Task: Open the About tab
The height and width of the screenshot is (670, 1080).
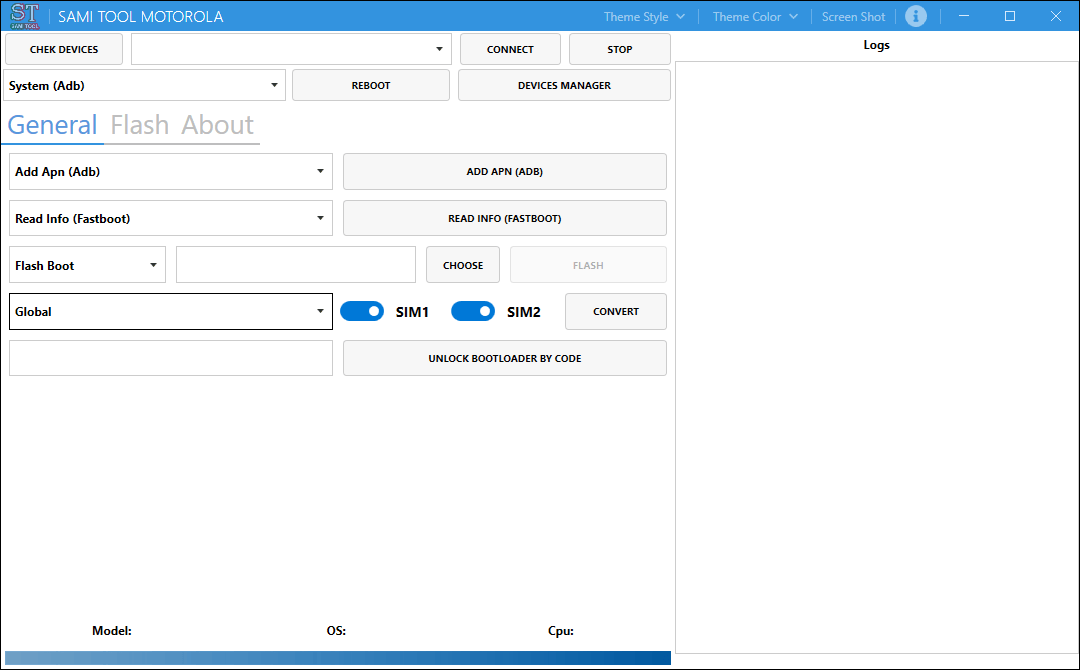Action: pos(216,124)
